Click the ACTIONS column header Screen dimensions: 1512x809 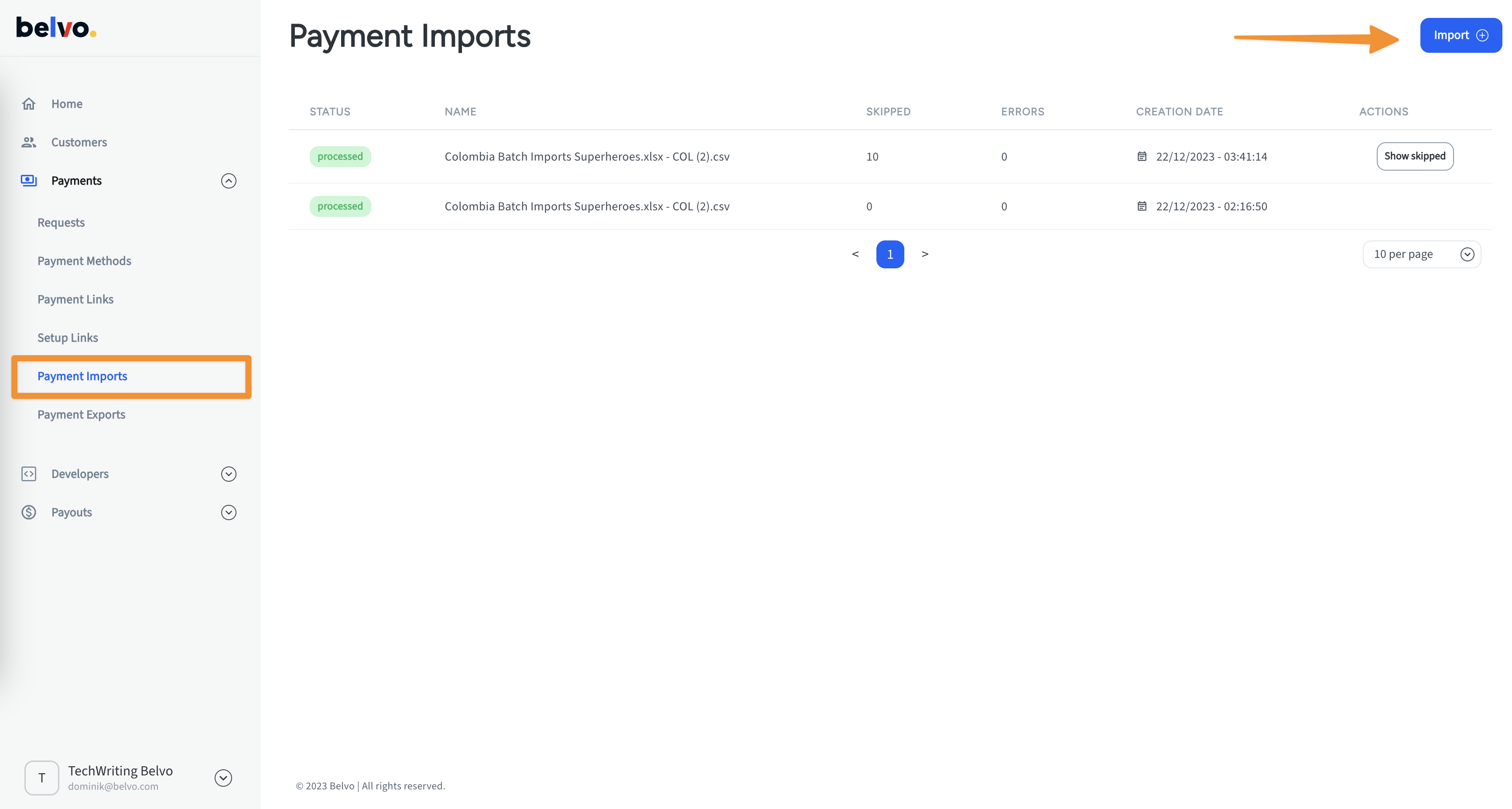click(1383, 112)
